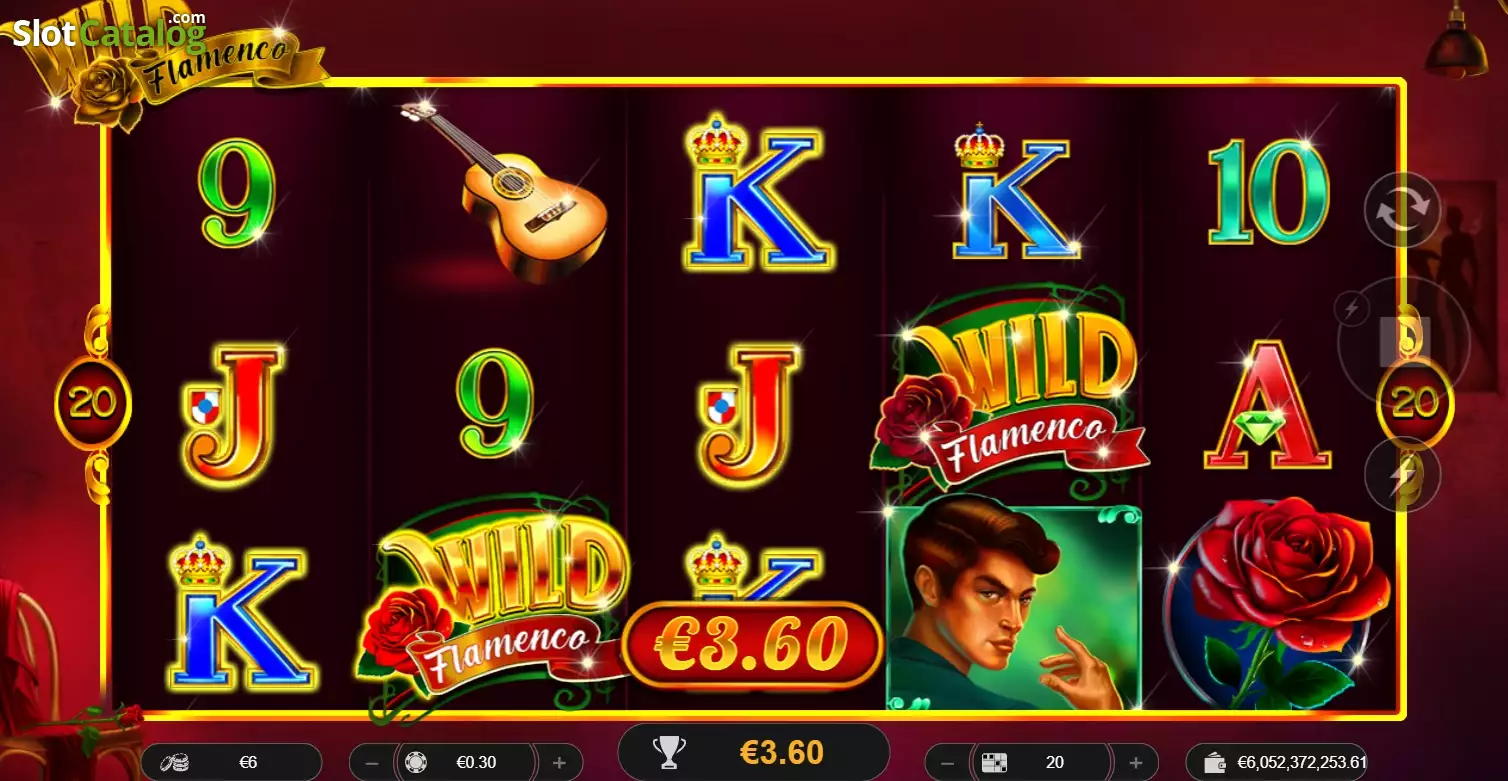Click the red rose symbol
Viewport: 1508px width, 781px height.
tap(1279, 603)
